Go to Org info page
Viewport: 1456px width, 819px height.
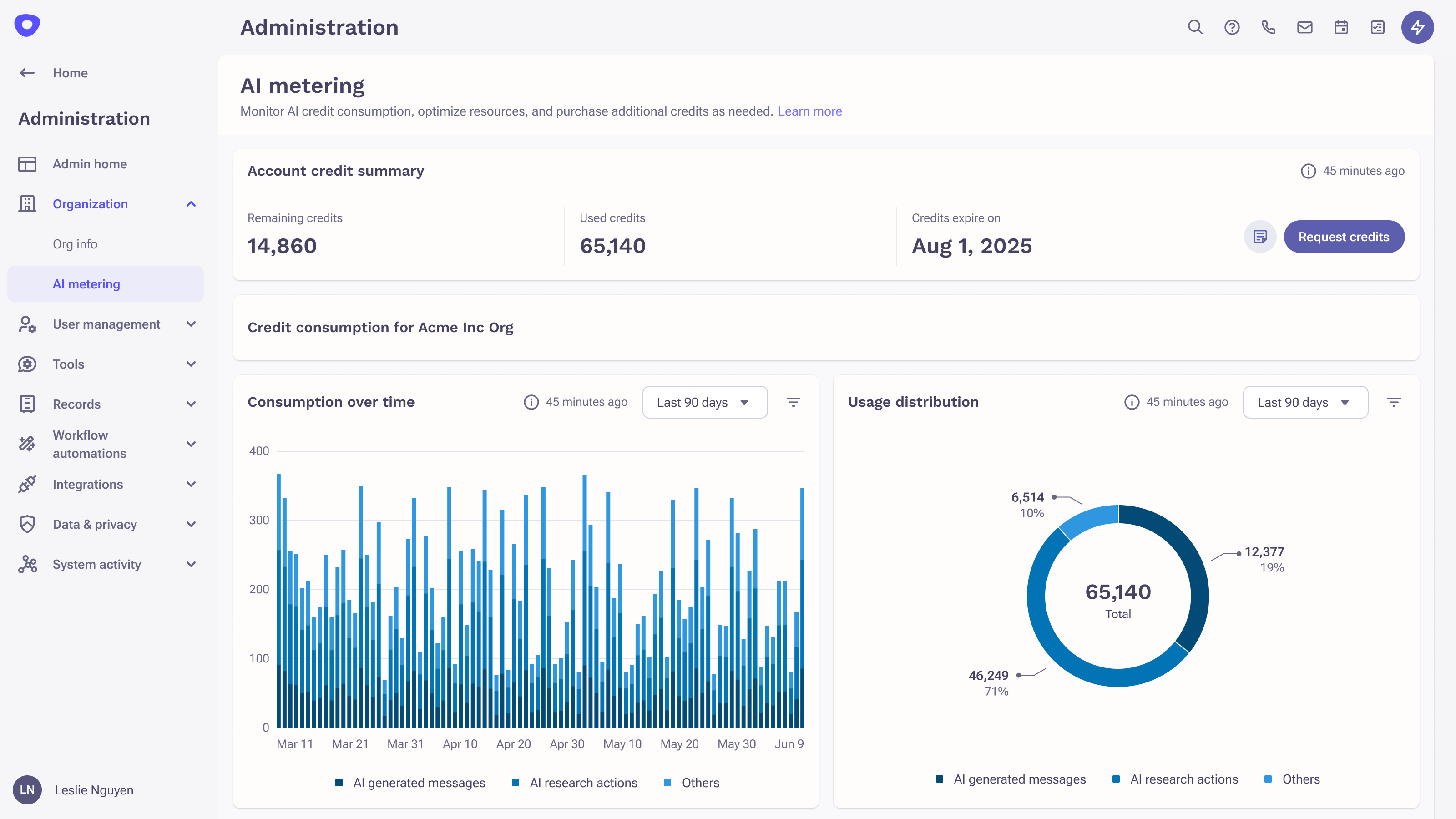pos(75,244)
